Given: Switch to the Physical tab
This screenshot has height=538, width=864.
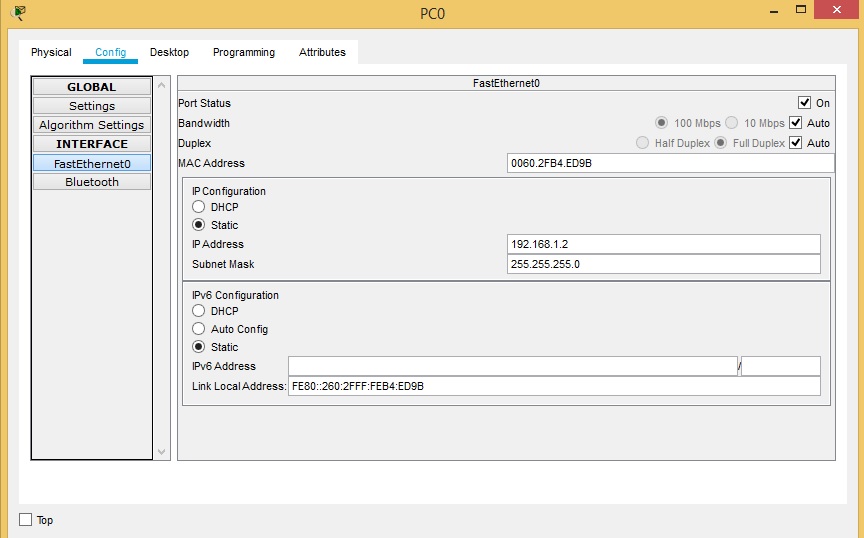Looking at the screenshot, I should click(51, 52).
